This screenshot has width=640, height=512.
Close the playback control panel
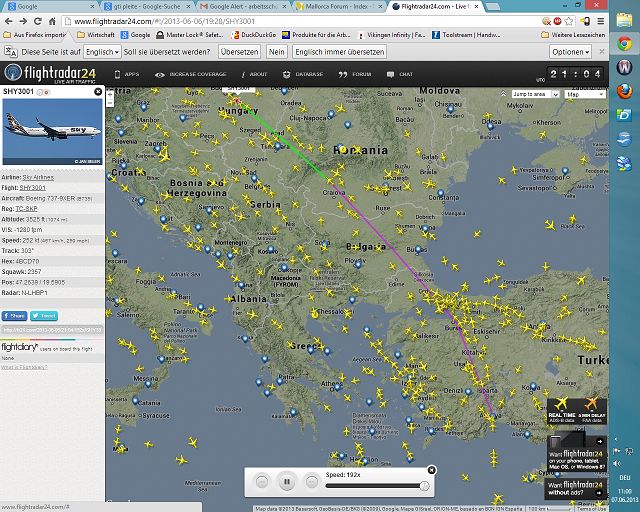click(432, 469)
